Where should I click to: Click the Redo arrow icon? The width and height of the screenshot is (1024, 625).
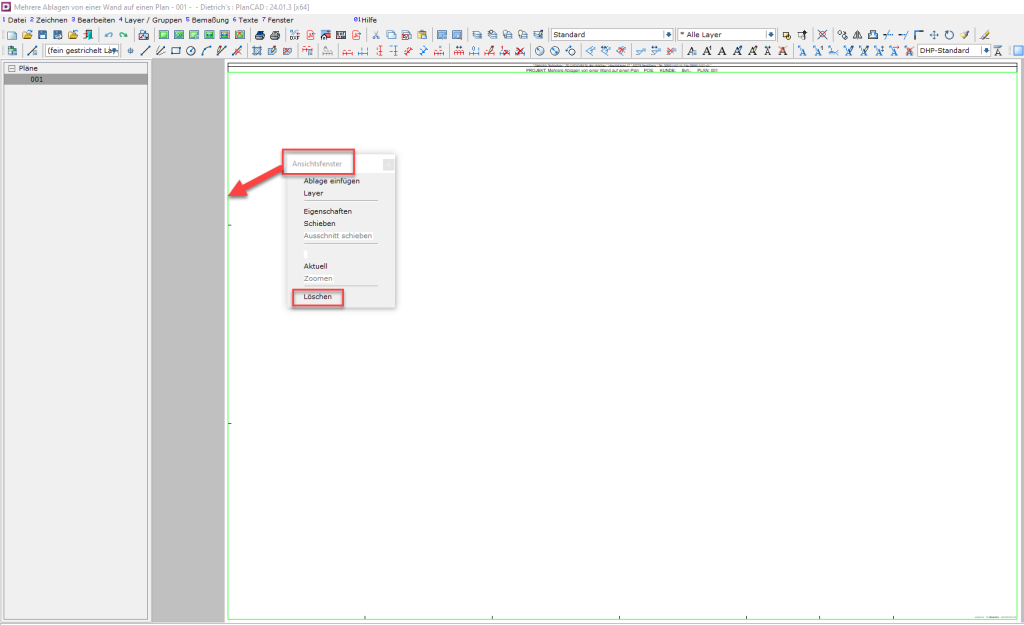123,35
